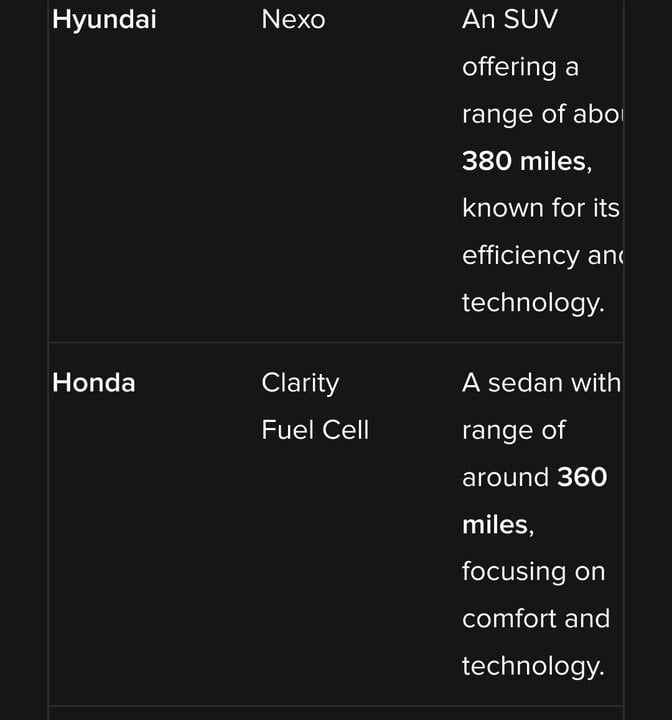Viewport: 672px width, 720px height.
Task: Click 'An SUV' description text
Action: [510, 19]
